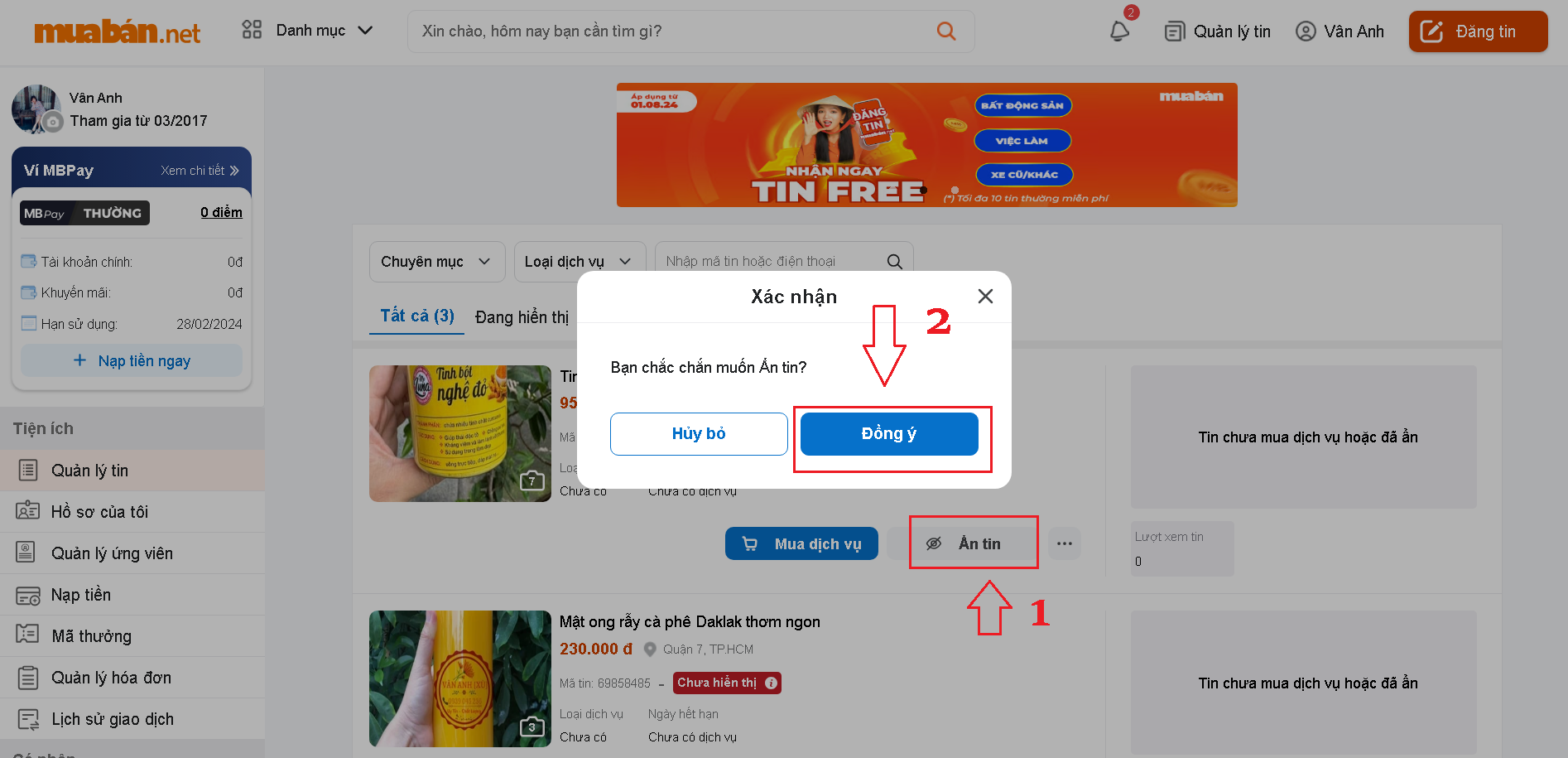Open the Danh mục dropdown chevron
The width and height of the screenshot is (1568, 758).
(x=365, y=31)
